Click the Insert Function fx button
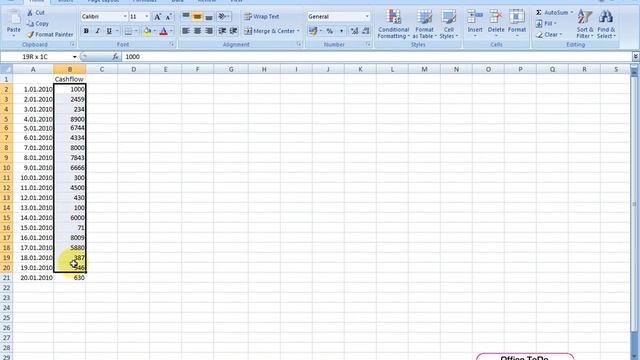 pyautogui.click(x=116, y=57)
